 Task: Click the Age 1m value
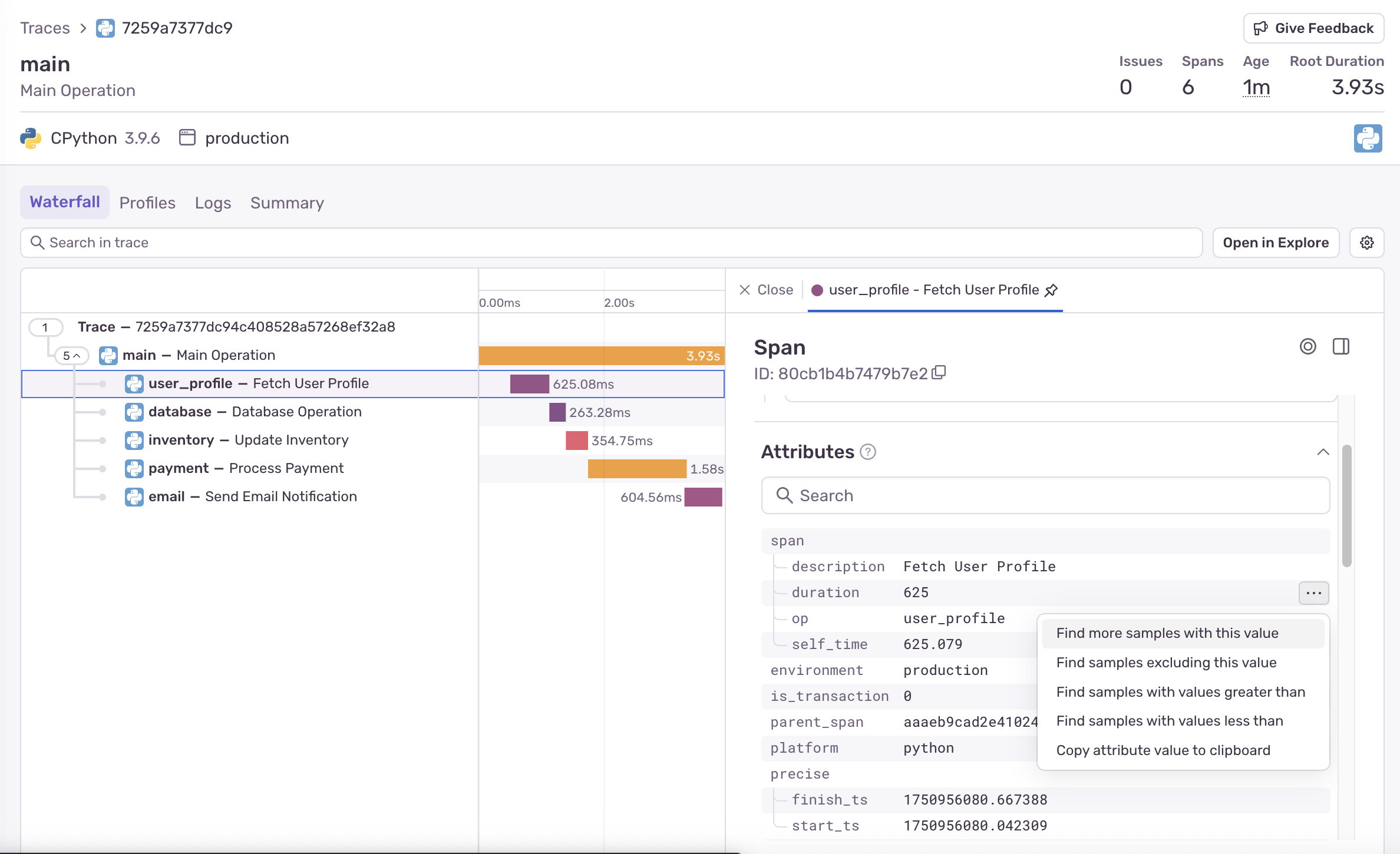tap(1256, 87)
